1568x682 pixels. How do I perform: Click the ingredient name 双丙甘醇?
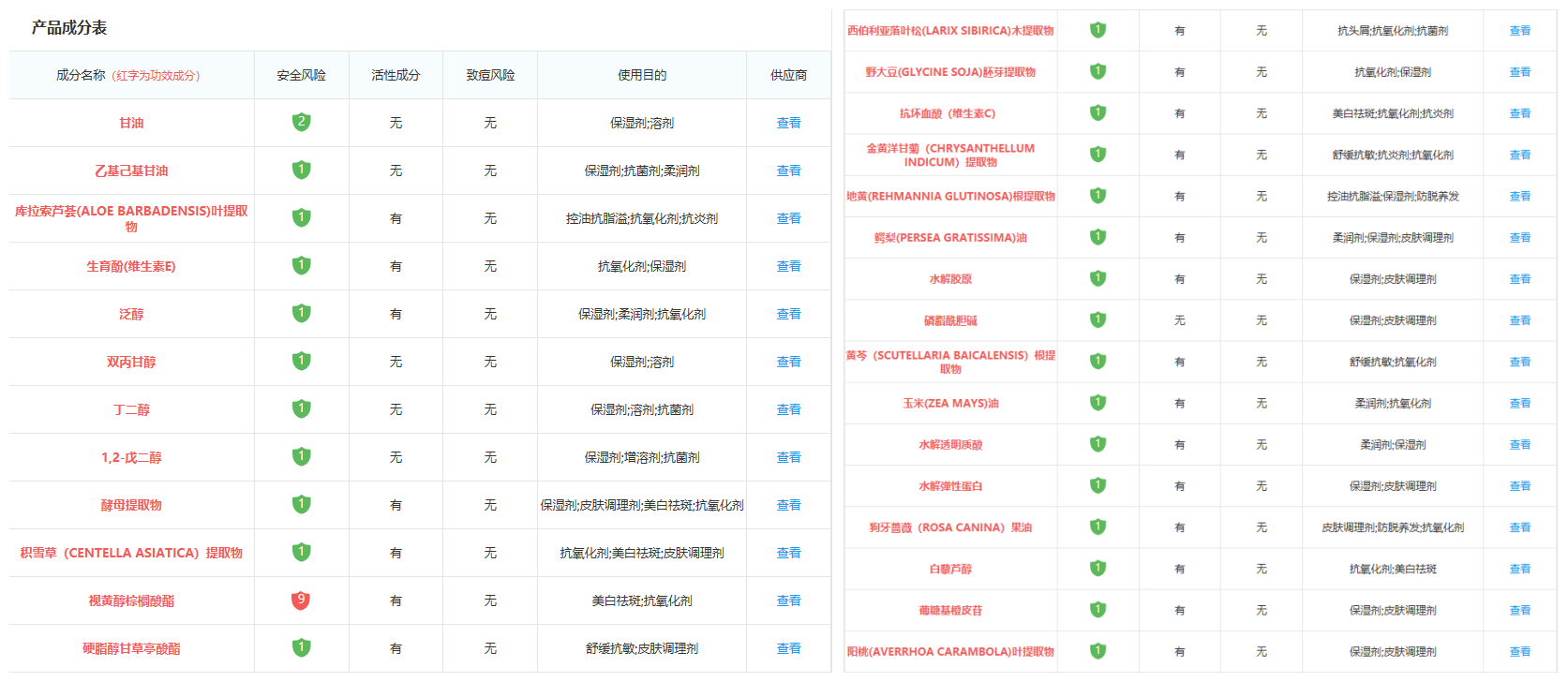(x=131, y=362)
